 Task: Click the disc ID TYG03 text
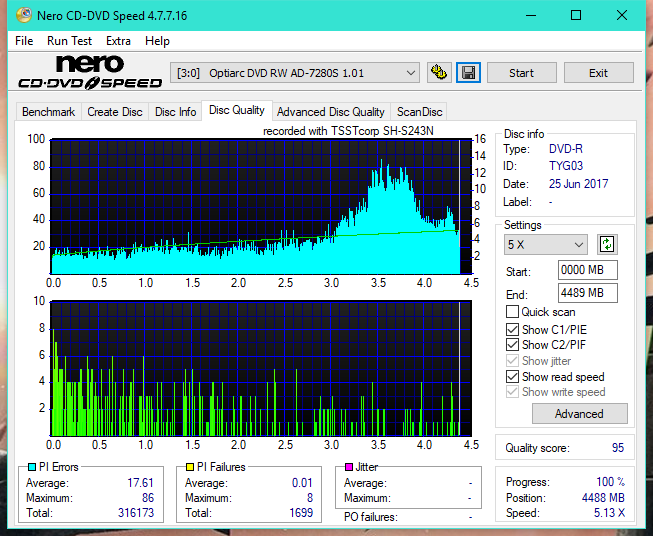pos(566,166)
